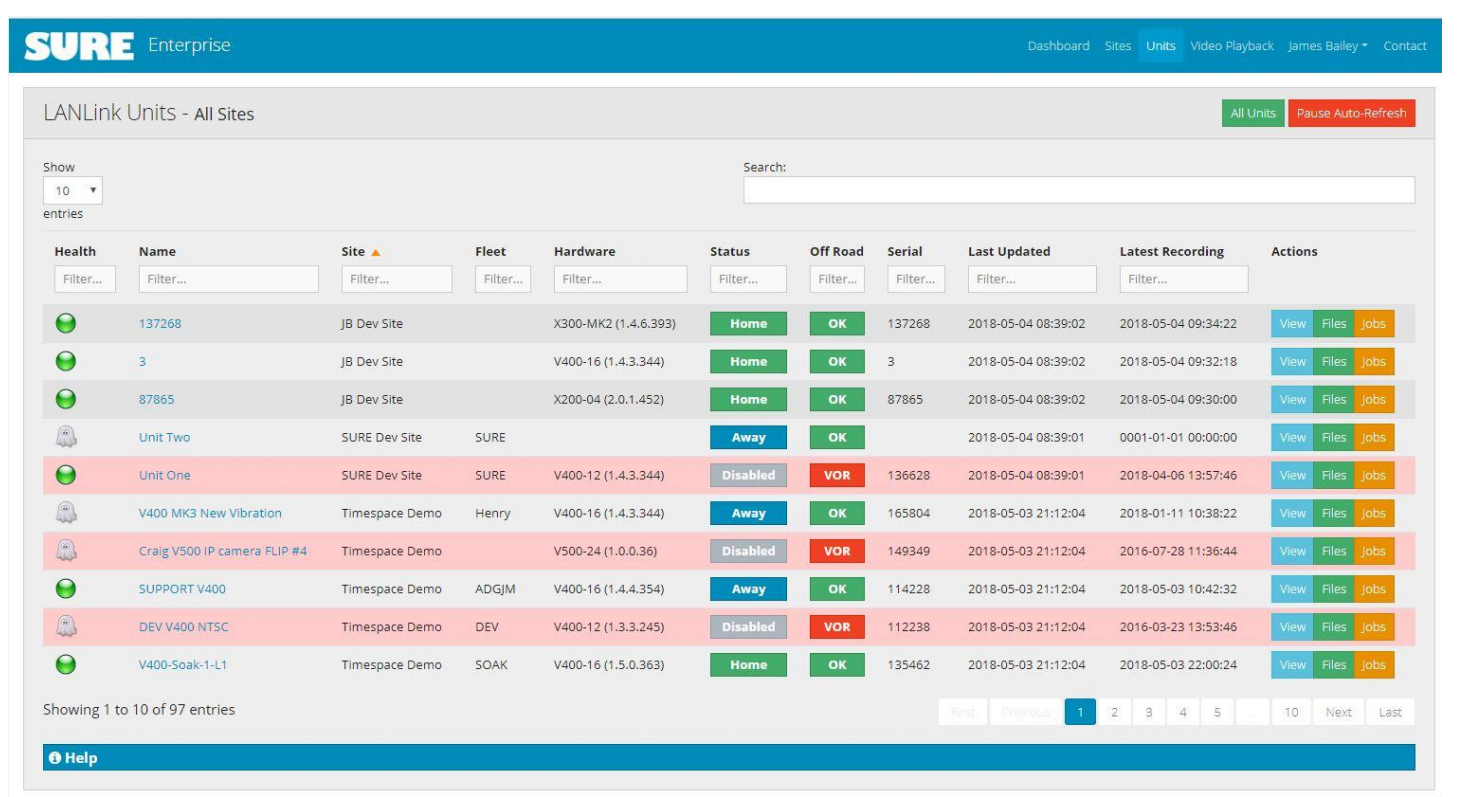Open the Show entries dropdown
This screenshot has height=797, width=1464.
[x=72, y=190]
